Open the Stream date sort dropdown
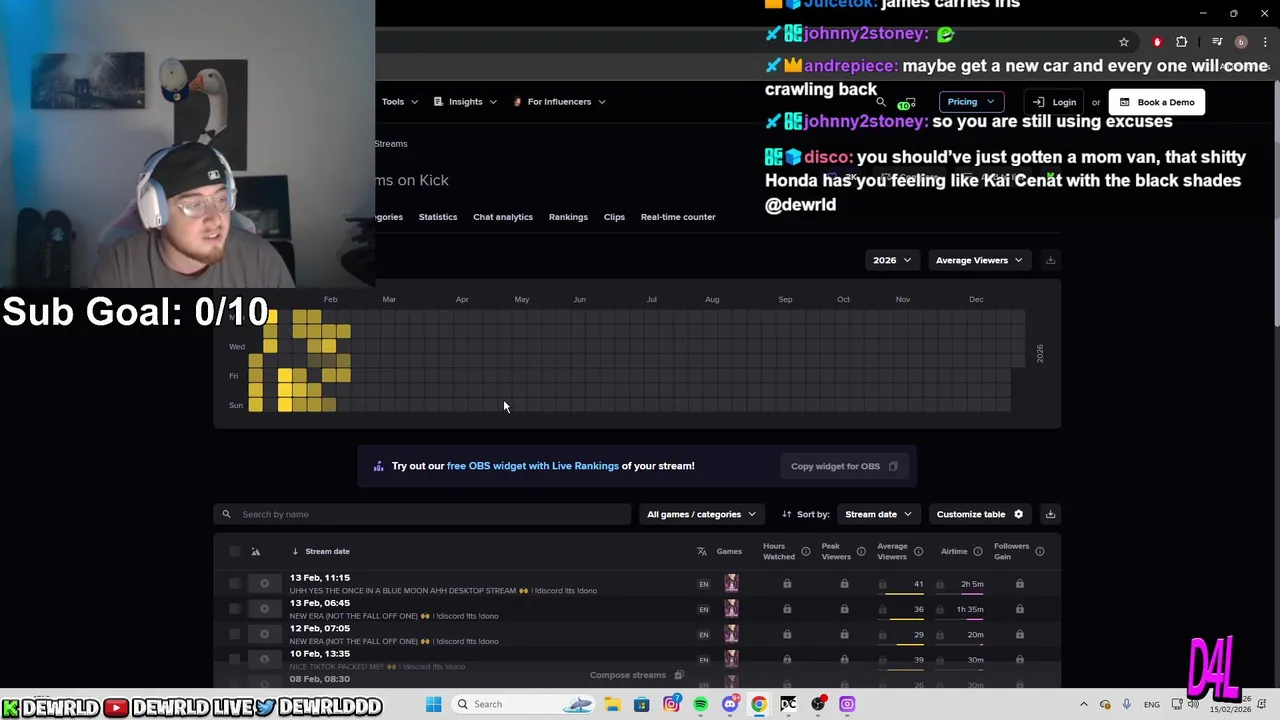The height and width of the screenshot is (720, 1280). [x=878, y=514]
